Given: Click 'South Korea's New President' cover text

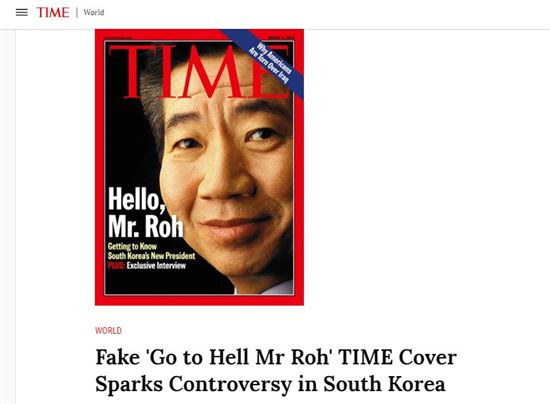Looking at the screenshot, I should pyautogui.click(x=151, y=256).
